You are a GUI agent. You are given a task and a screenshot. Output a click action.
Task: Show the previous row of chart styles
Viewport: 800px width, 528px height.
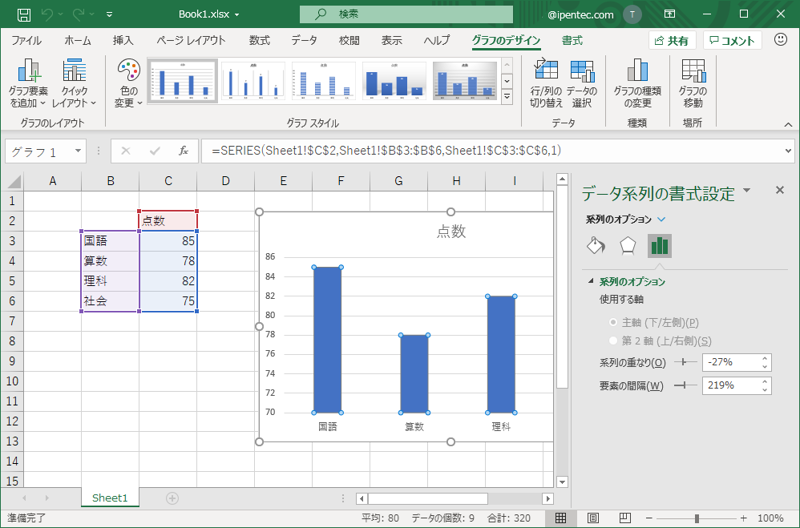tap(507, 66)
